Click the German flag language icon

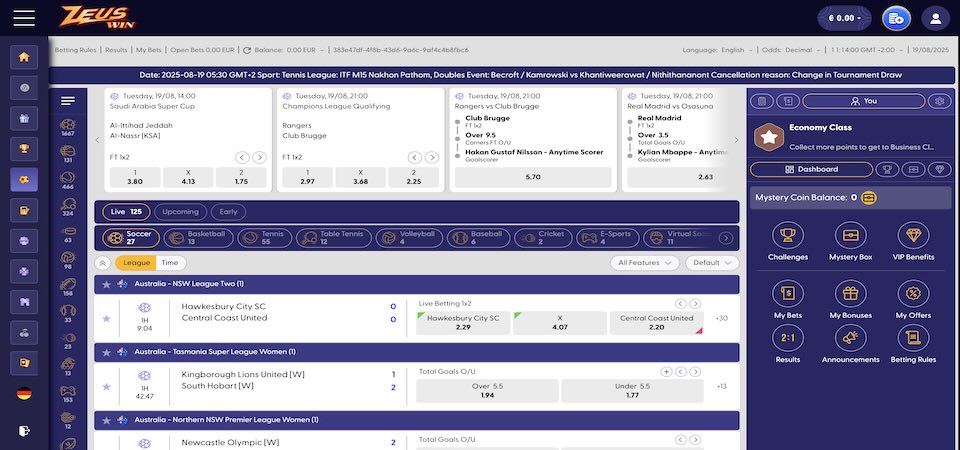[x=24, y=394]
